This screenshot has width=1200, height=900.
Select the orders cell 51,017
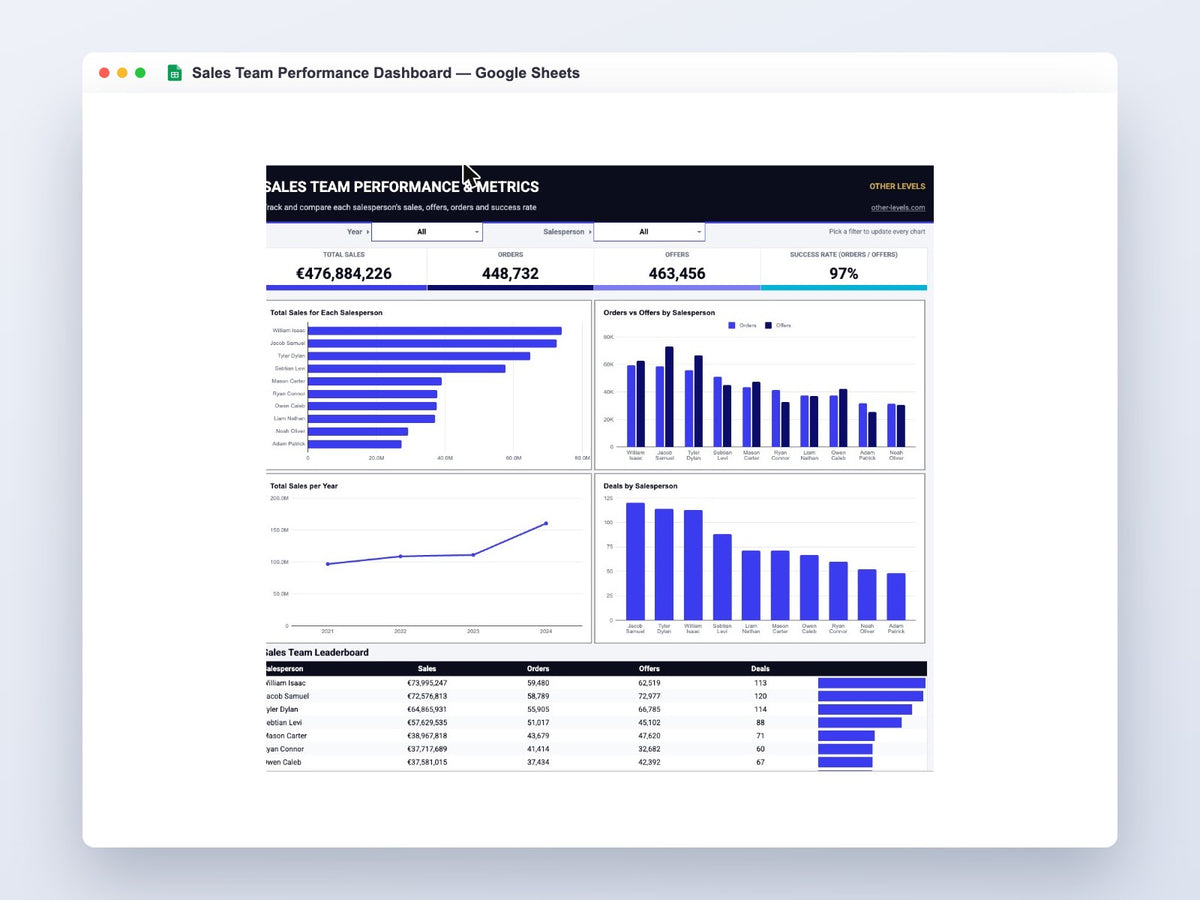(x=538, y=722)
